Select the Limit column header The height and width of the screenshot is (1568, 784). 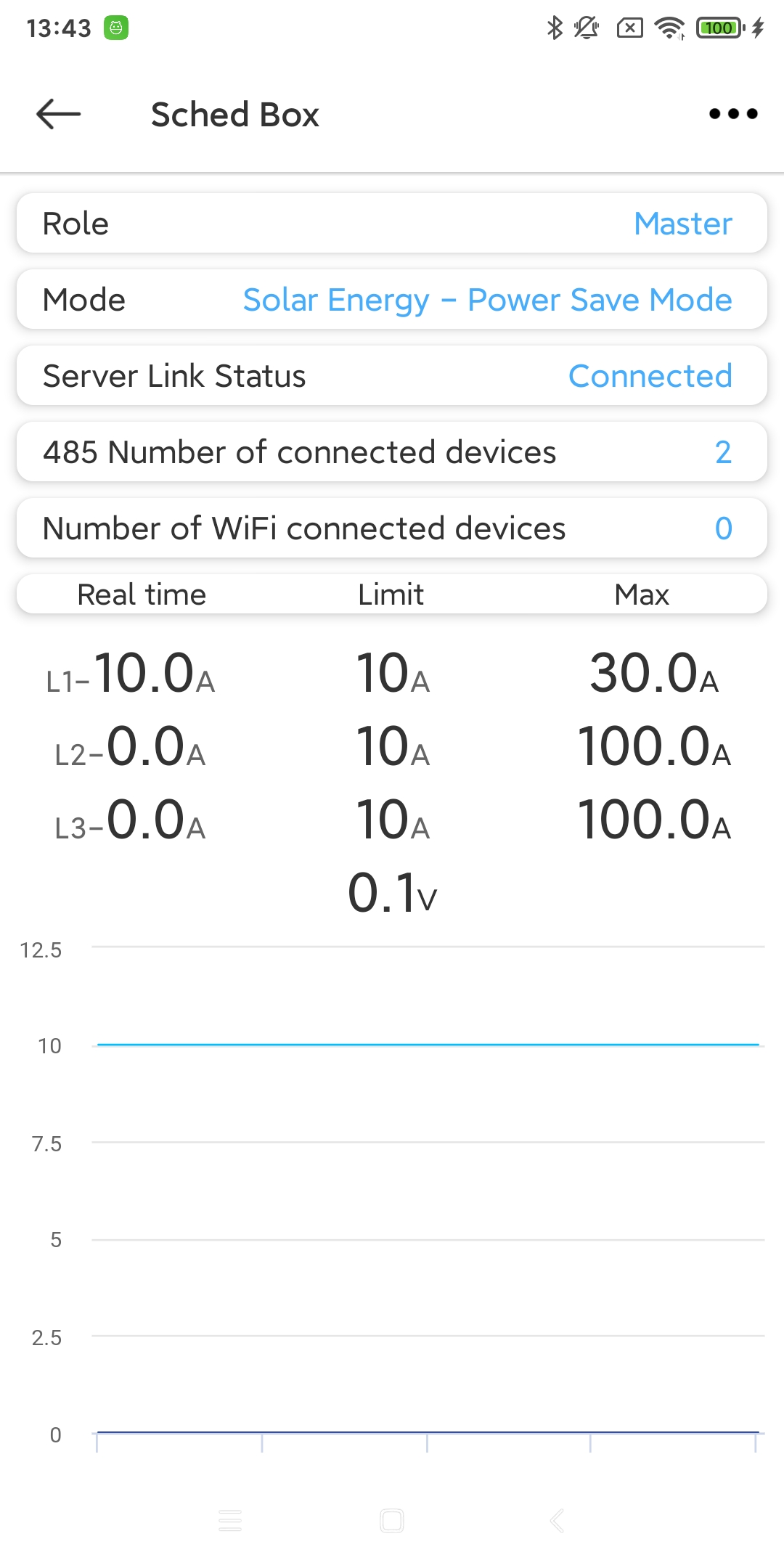coord(391,595)
